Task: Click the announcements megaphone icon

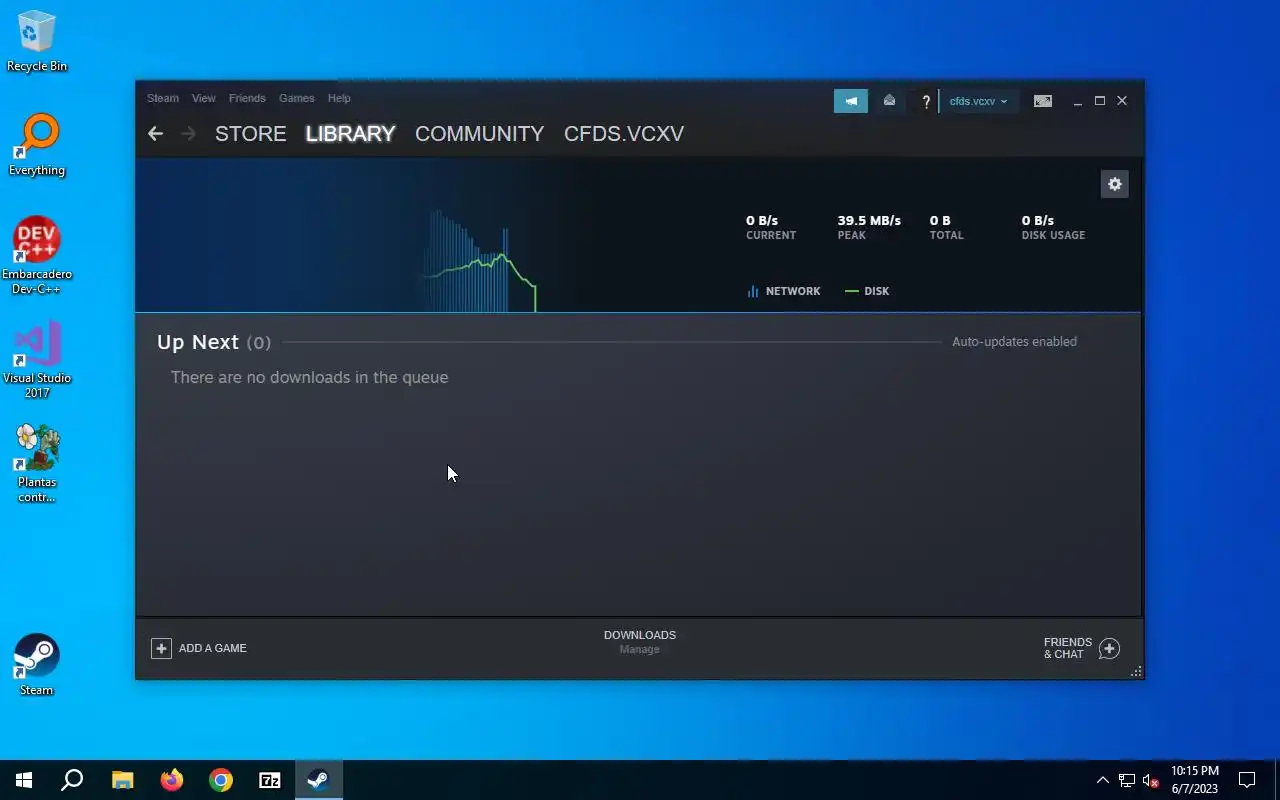Action: 851,101
